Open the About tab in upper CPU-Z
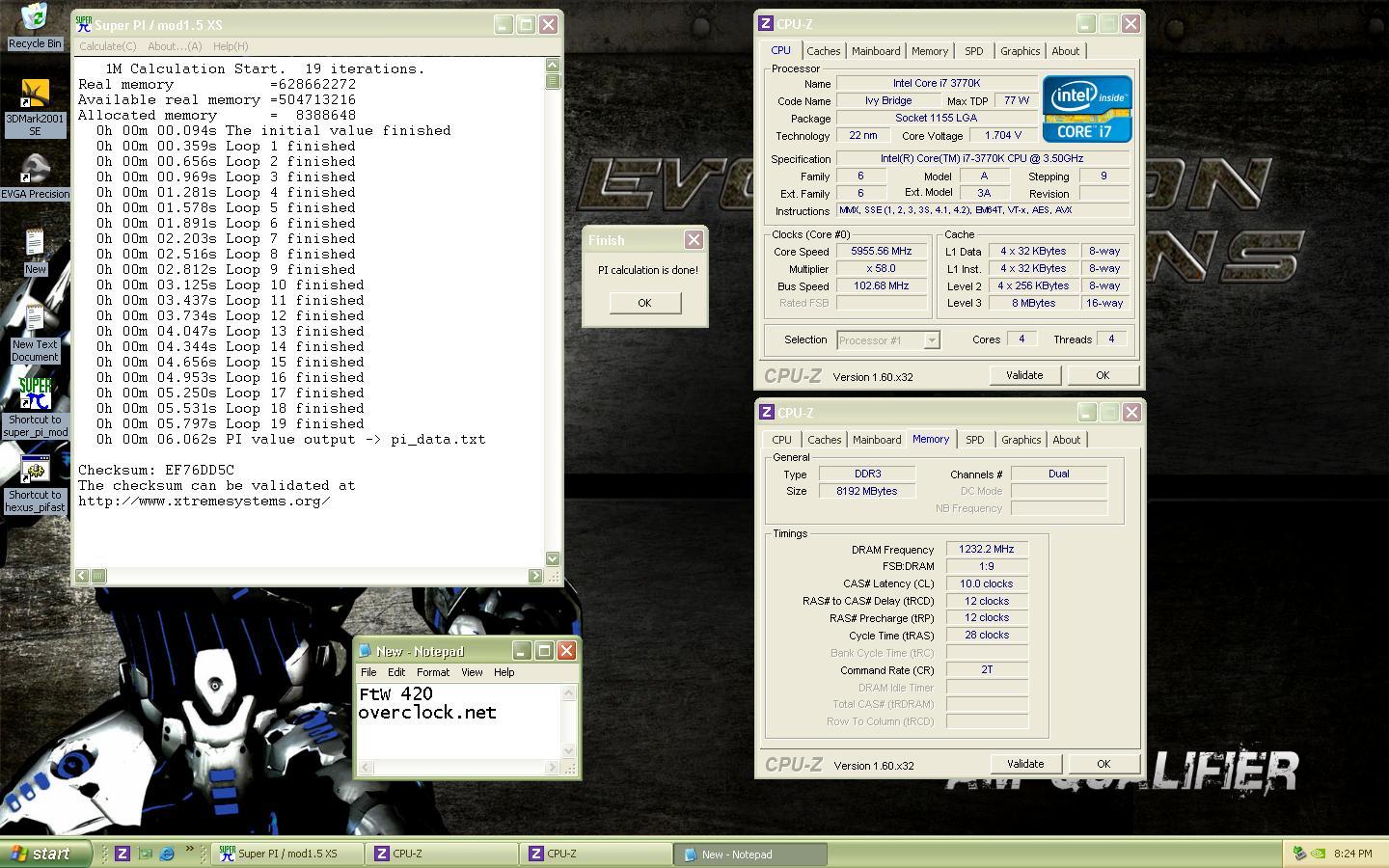The height and width of the screenshot is (868, 1389). pos(1066,51)
